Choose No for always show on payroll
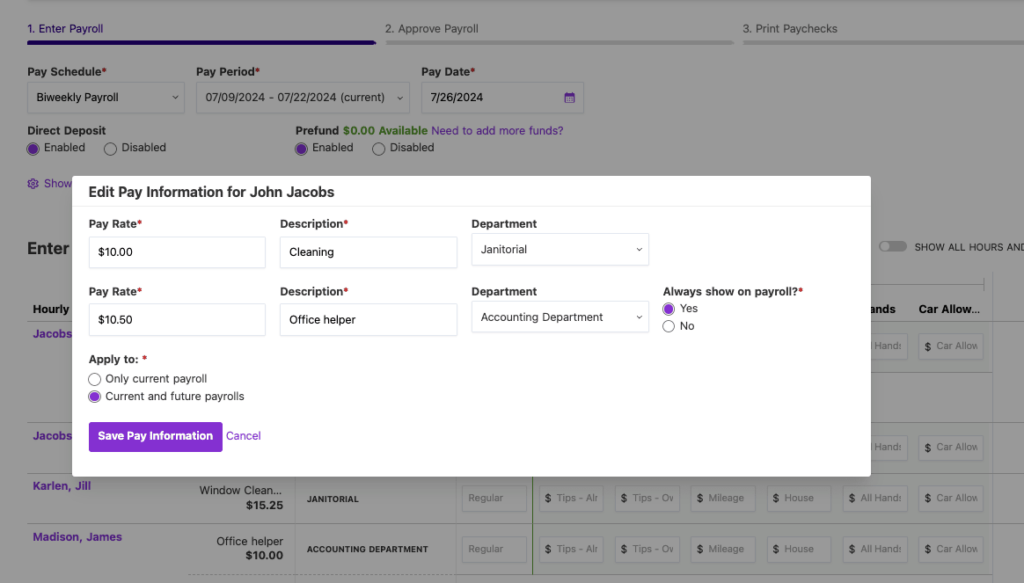 click(x=669, y=326)
